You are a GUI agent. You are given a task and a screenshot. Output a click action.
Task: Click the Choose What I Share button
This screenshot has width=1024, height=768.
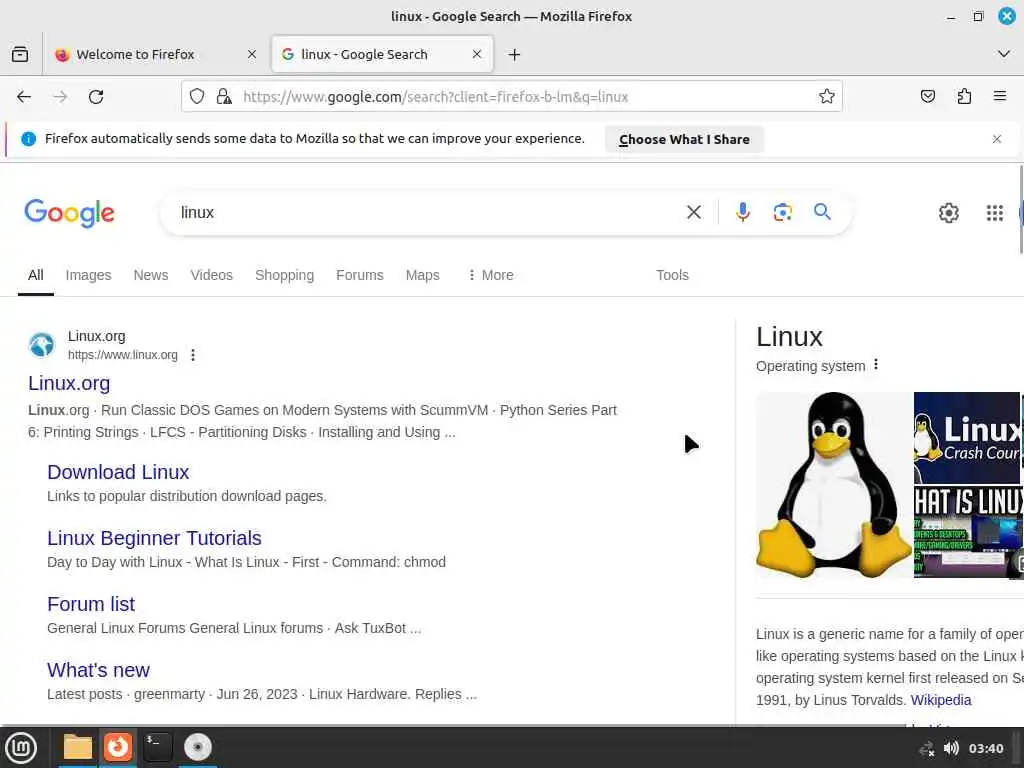(684, 139)
